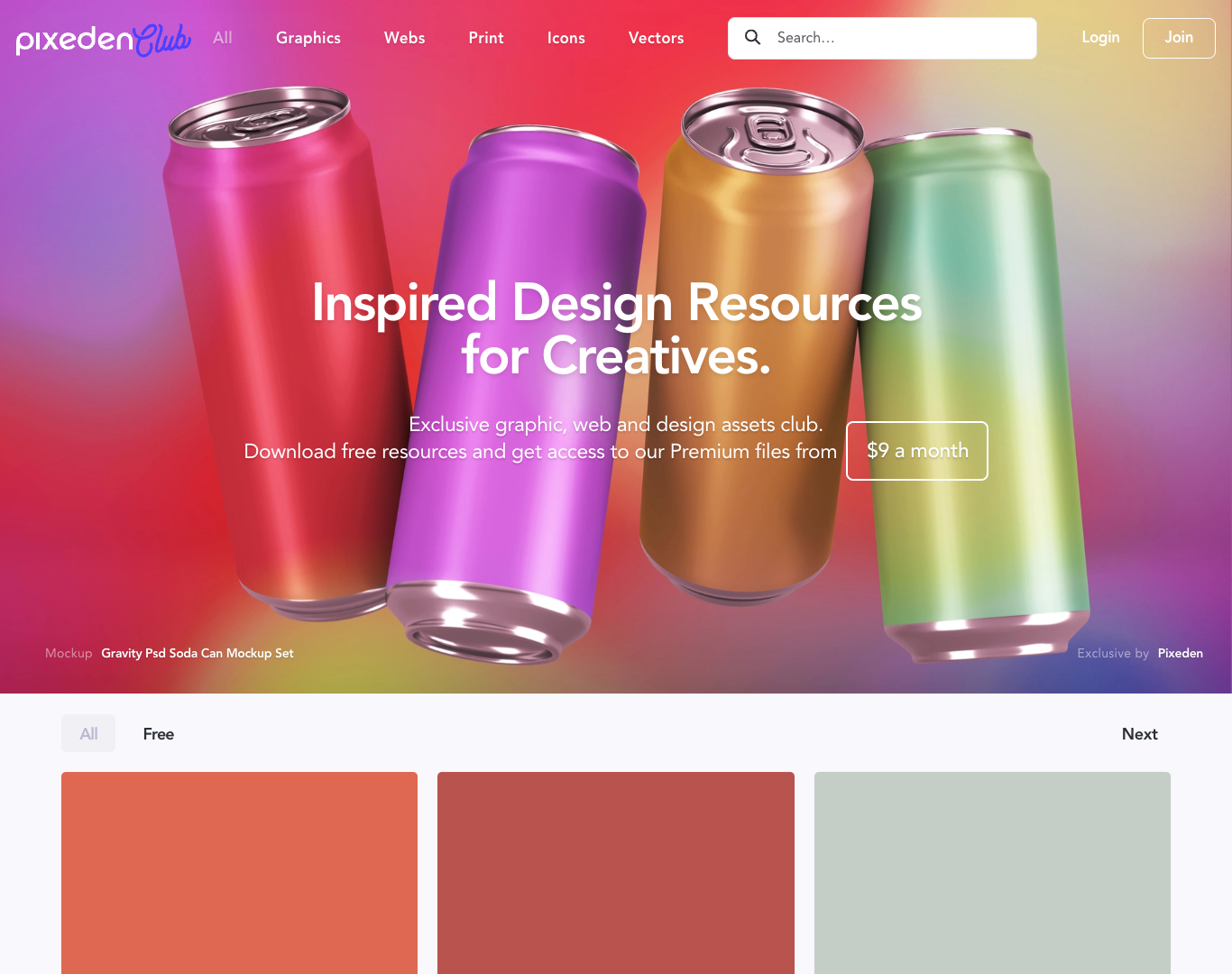The height and width of the screenshot is (974, 1232).
Task: Click the $9 a month button
Action: coord(917,451)
